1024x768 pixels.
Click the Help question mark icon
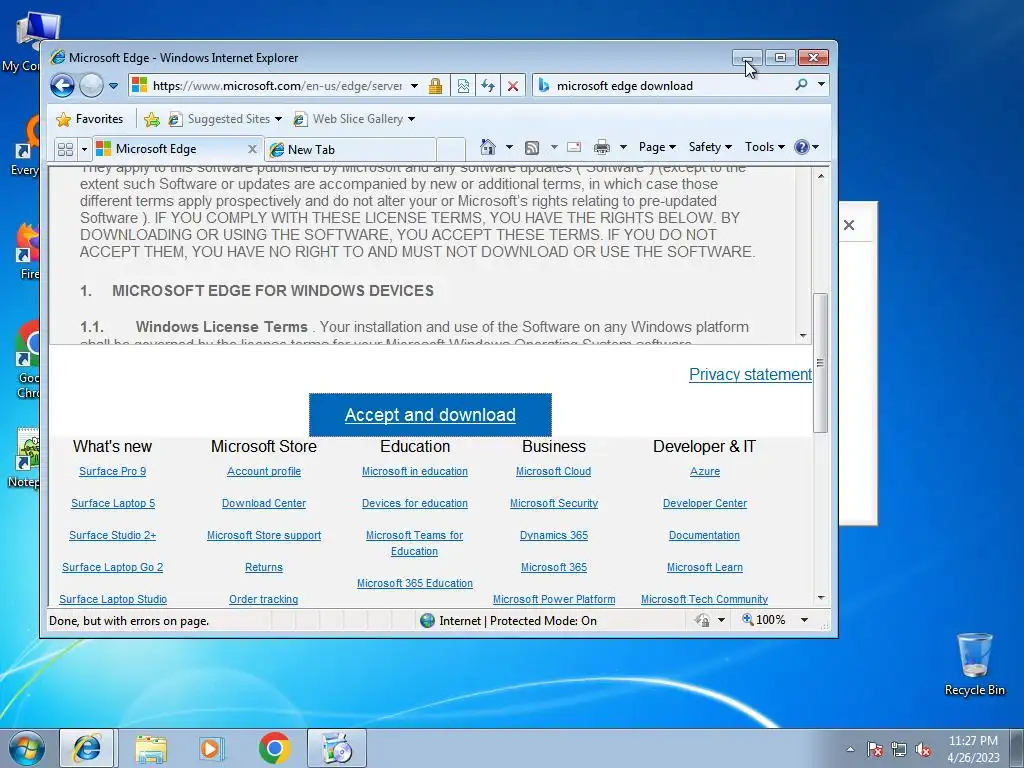point(802,147)
